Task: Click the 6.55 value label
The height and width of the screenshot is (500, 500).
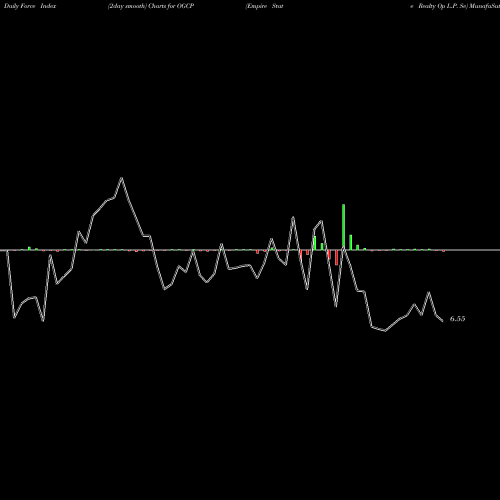Action: click(457, 319)
